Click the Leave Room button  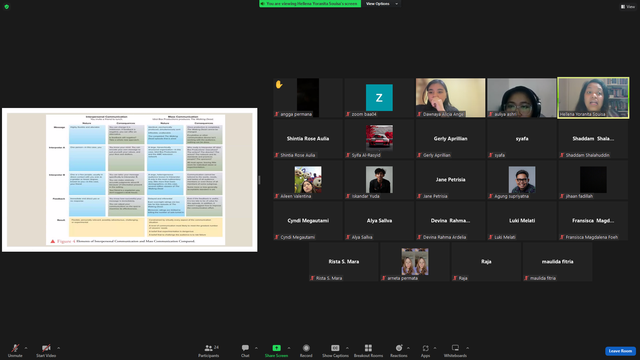click(x=620, y=351)
